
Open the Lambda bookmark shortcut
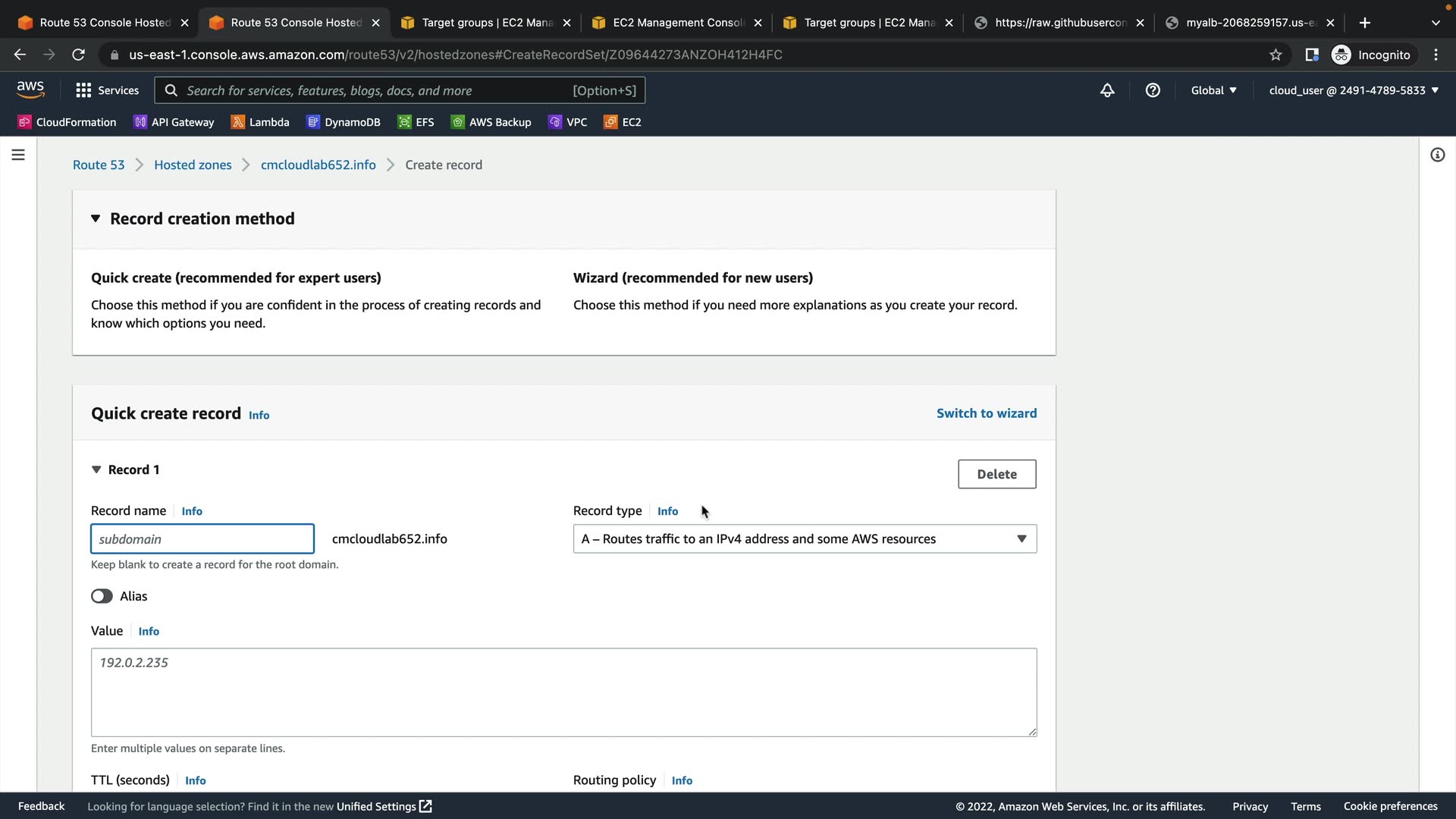[260, 122]
